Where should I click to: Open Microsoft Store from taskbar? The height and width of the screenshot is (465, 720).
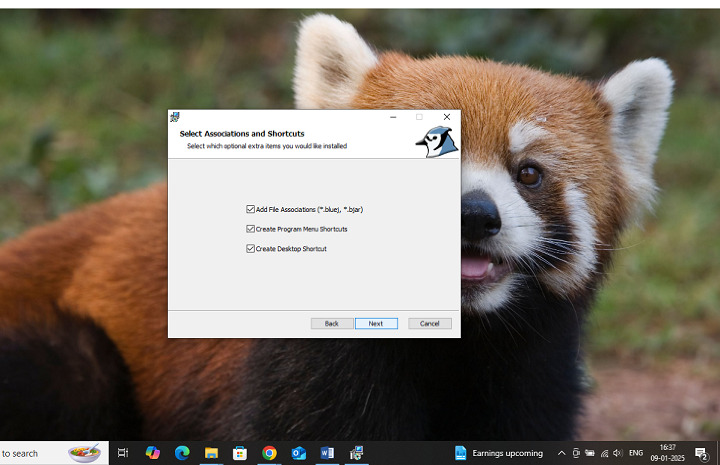(x=240, y=454)
